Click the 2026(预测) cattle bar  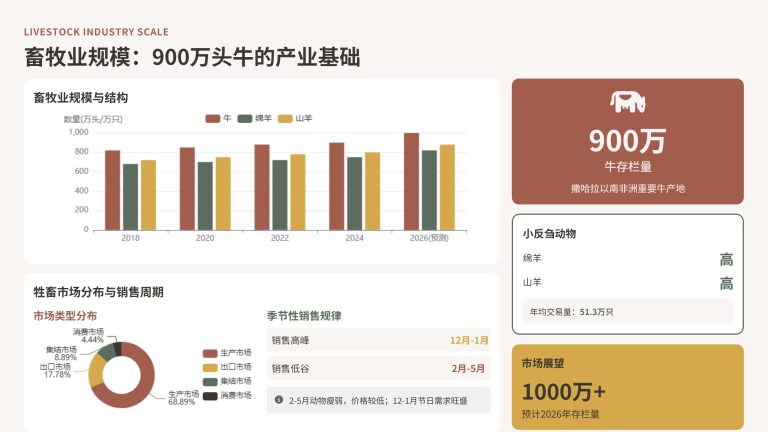point(411,181)
